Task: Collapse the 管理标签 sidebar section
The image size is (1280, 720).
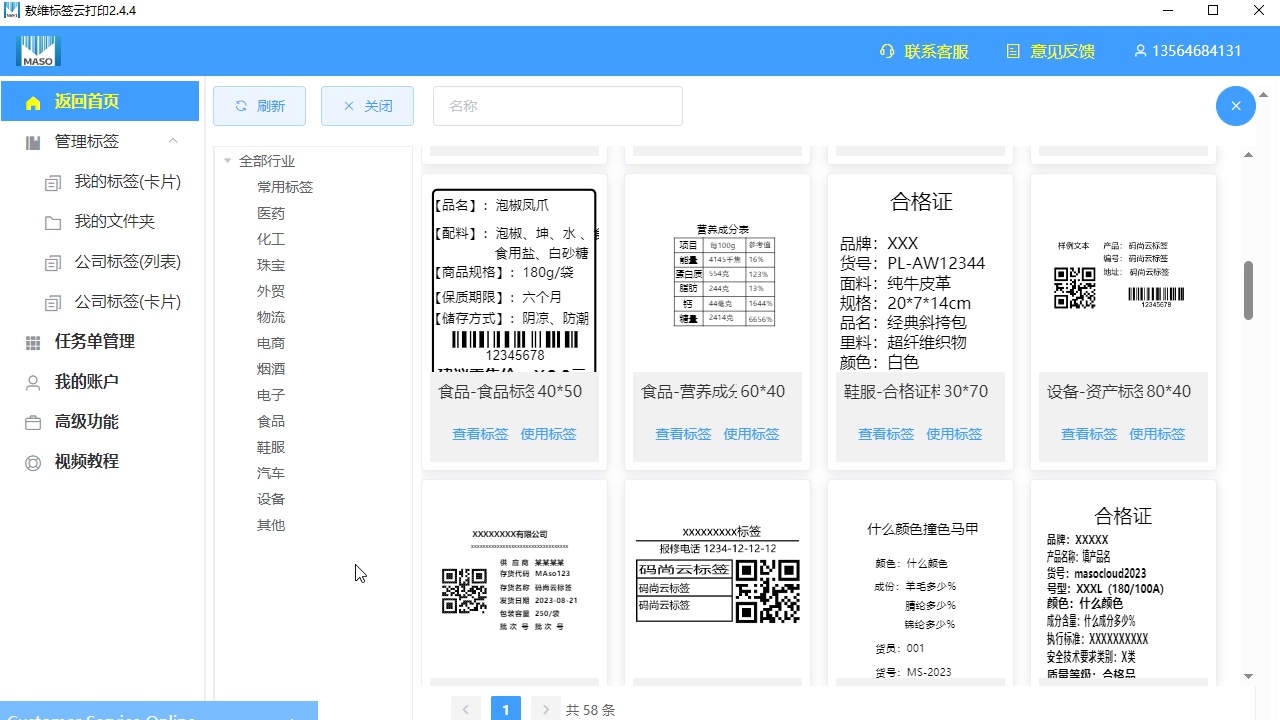Action: click(x=172, y=141)
